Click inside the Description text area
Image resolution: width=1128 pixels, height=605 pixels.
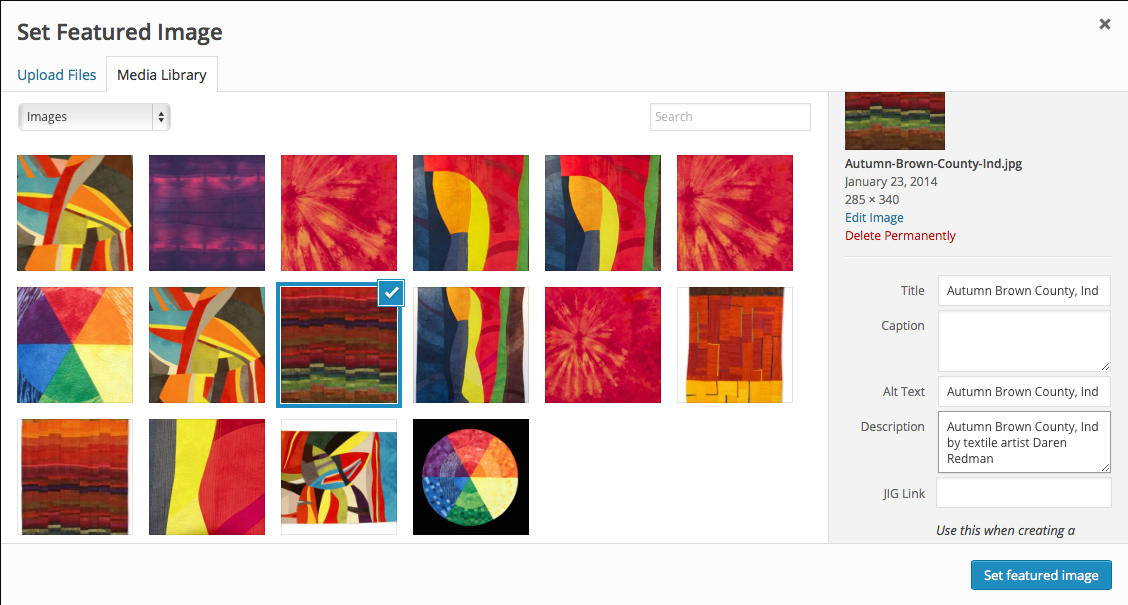point(1024,442)
